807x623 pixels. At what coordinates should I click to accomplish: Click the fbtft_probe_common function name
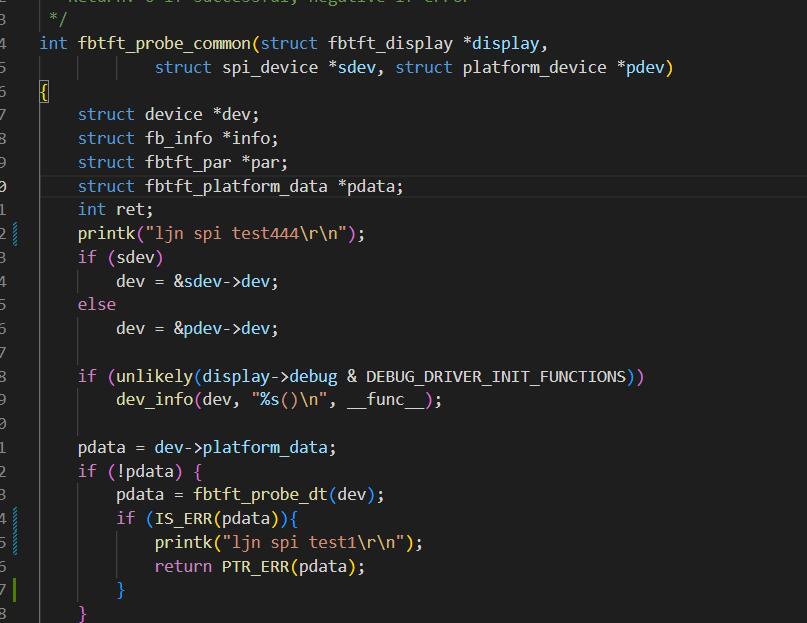pyautogui.click(x=164, y=43)
